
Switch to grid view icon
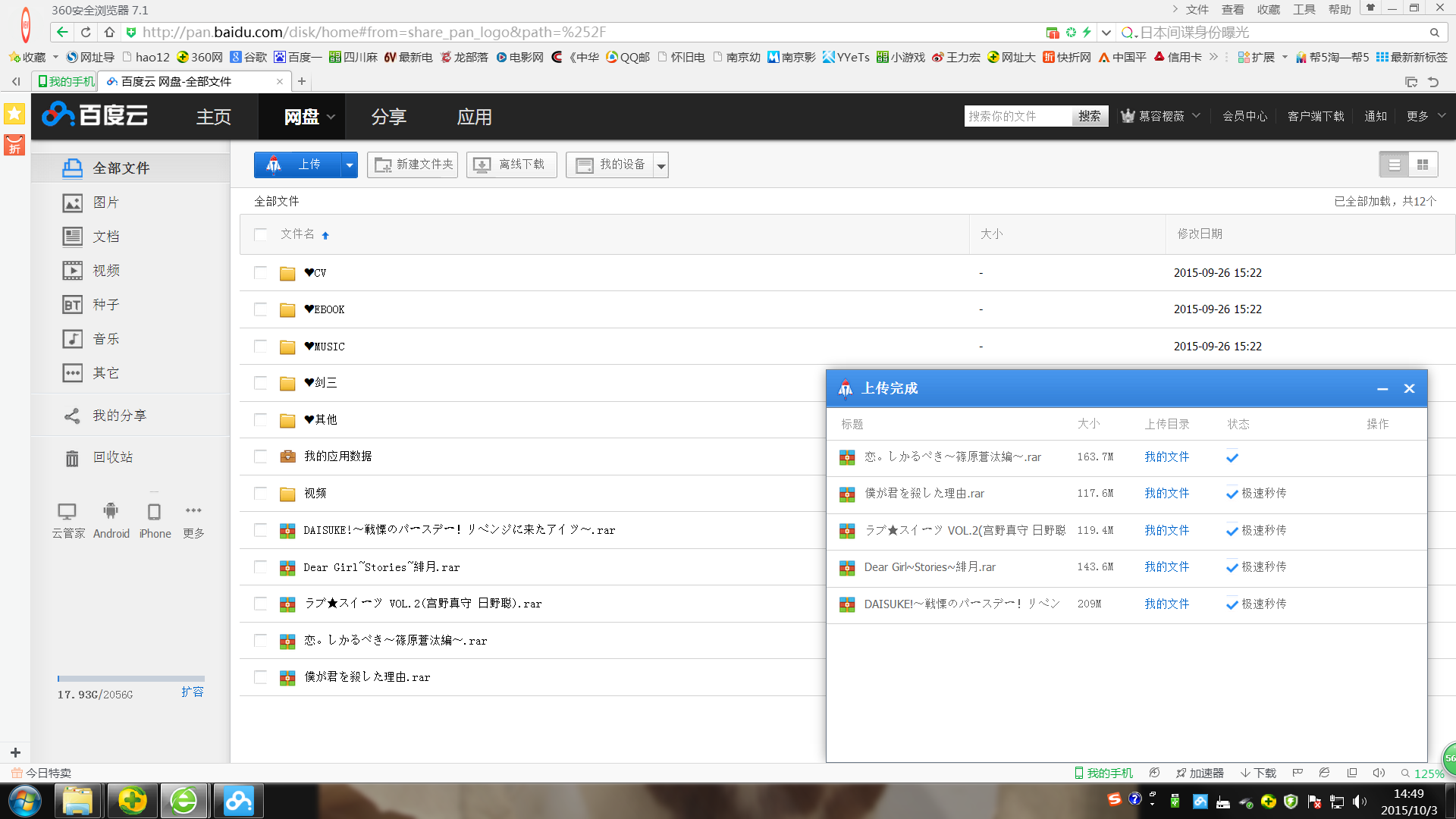point(1423,165)
